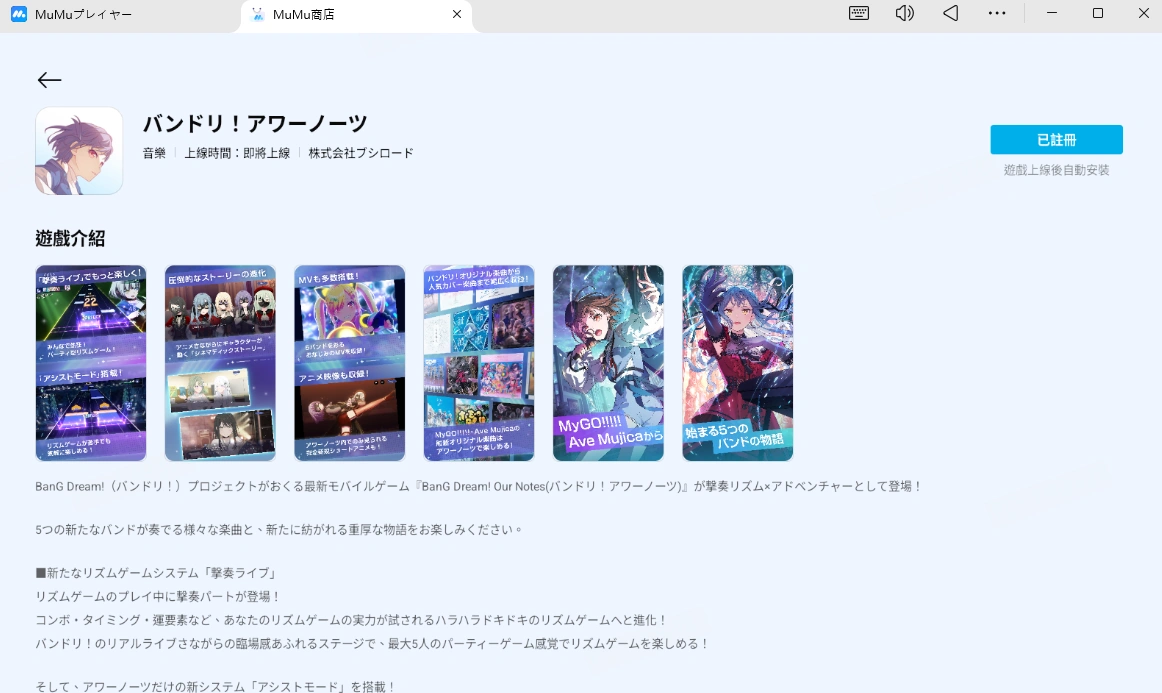Click the 音樂 category label
This screenshot has height=693, width=1162.
click(154, 153)
